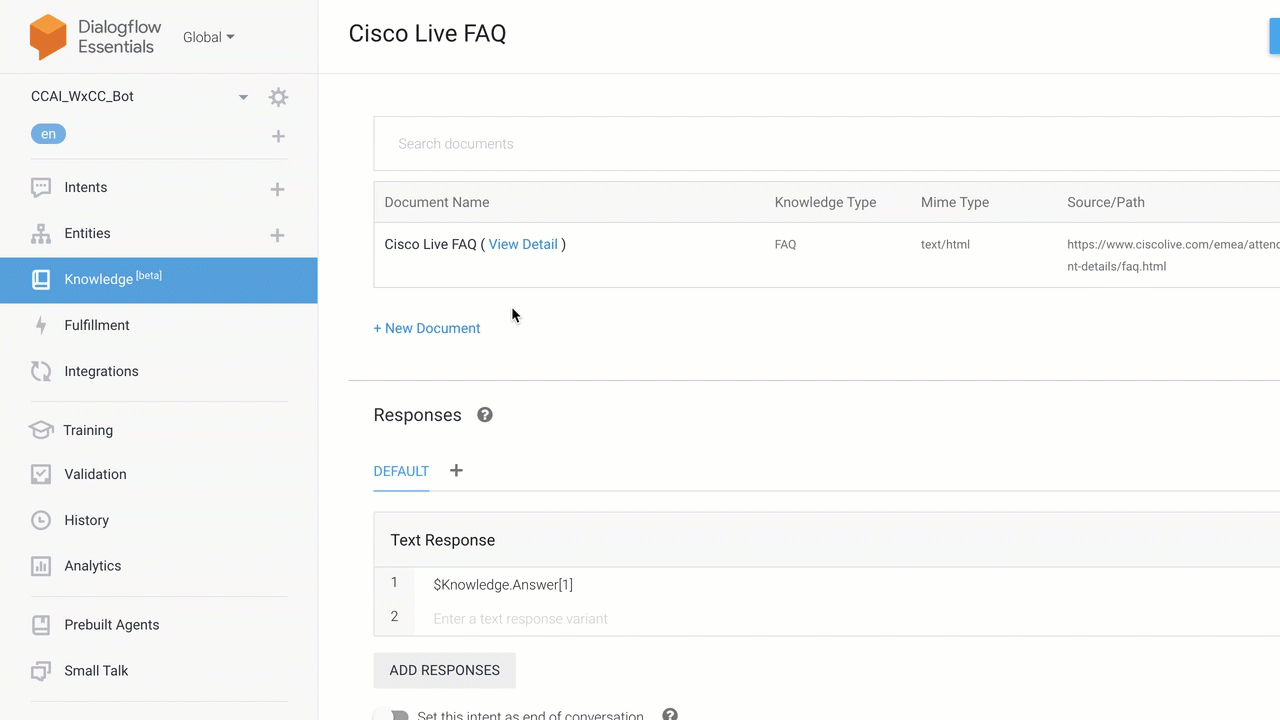Image resolution: width=1280 pixels, height=720 pixels.
Task: Click the Prebuilt Agents icon
Action: 41,625
